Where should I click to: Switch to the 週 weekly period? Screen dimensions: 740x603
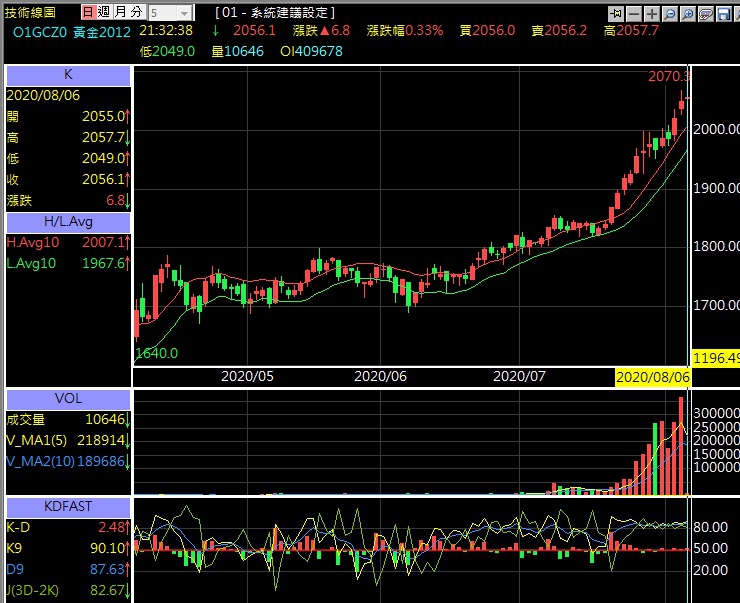click(x=104, y=12)
